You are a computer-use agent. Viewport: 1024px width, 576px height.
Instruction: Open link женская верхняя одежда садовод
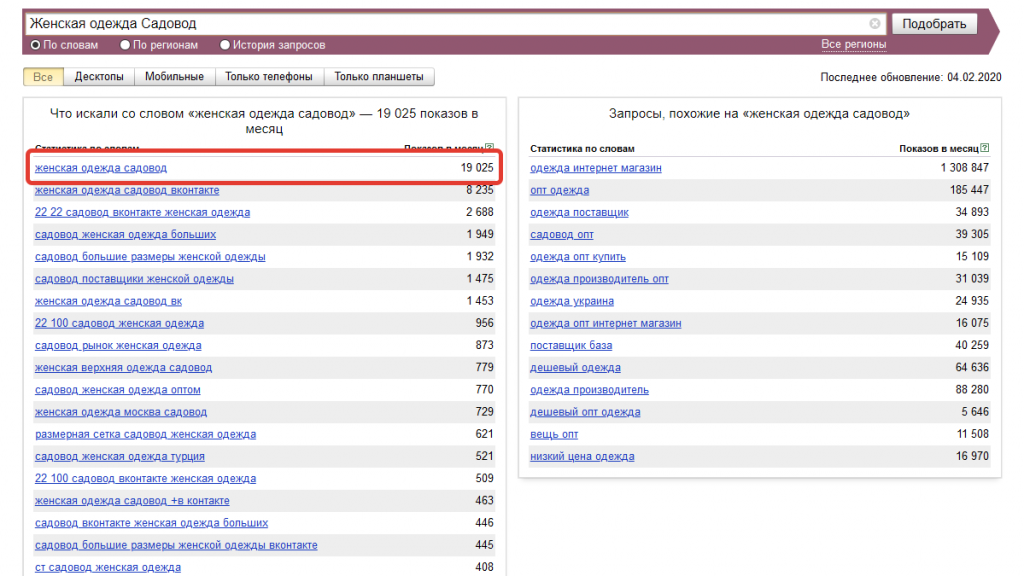(123, 368)
